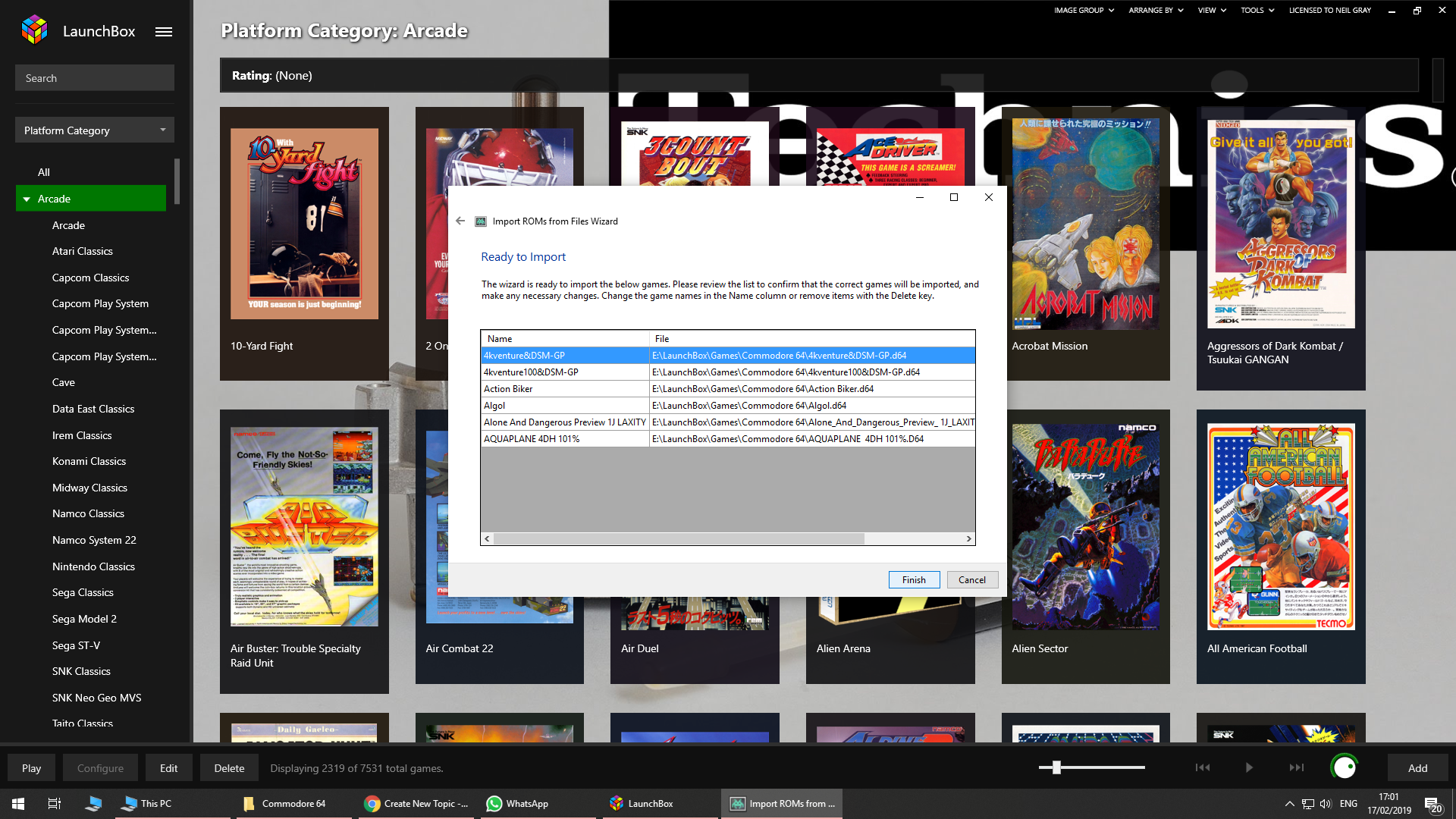Adjust the box size slider
1456x819 pixels.
[x=1056, y=767]
